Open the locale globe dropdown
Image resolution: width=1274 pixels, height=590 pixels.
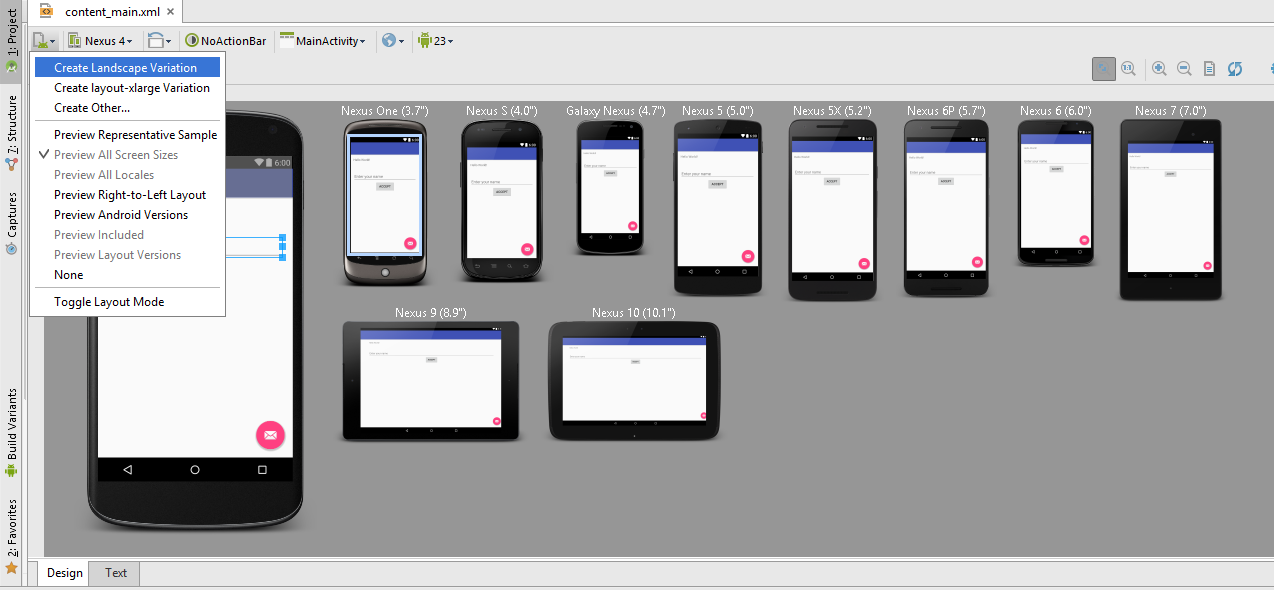(393, 41)
